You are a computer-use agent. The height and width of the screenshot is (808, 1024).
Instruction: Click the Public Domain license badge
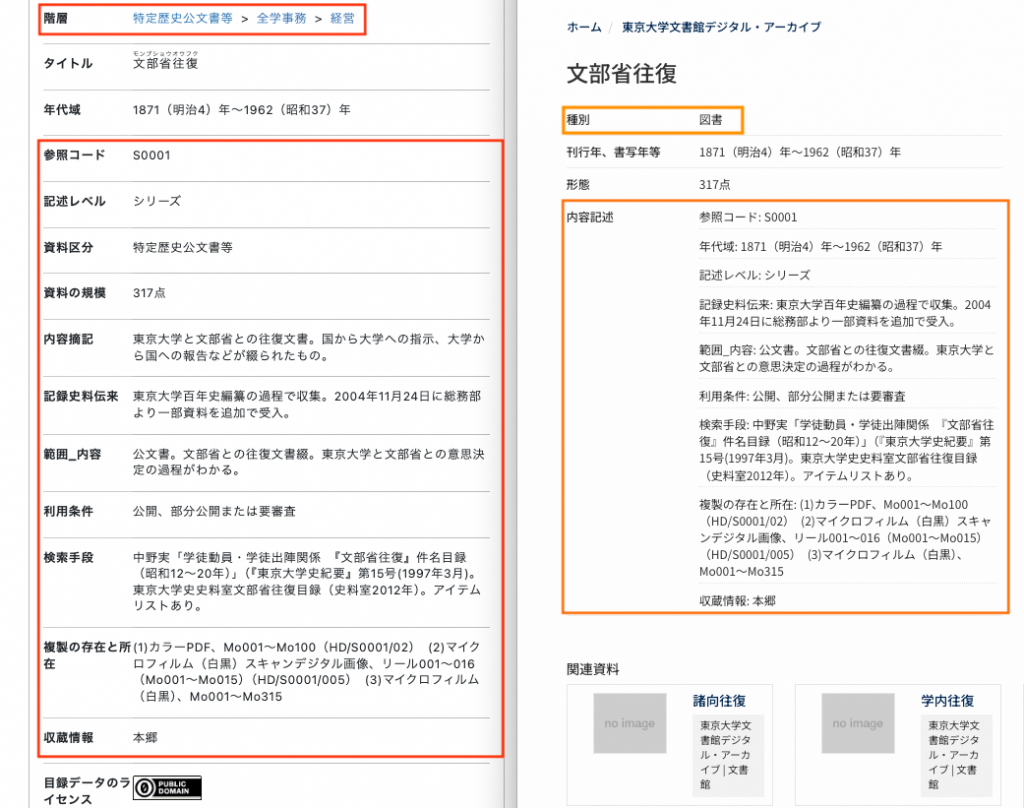[167, 788]
